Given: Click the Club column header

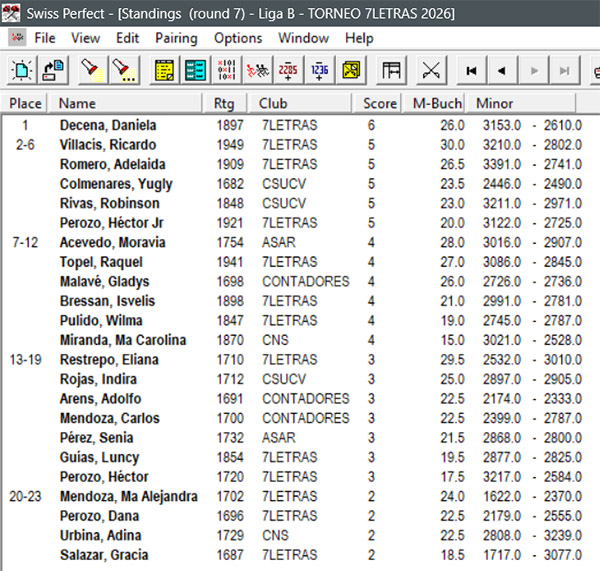Looking at the screenshot, I should point(273,103).
